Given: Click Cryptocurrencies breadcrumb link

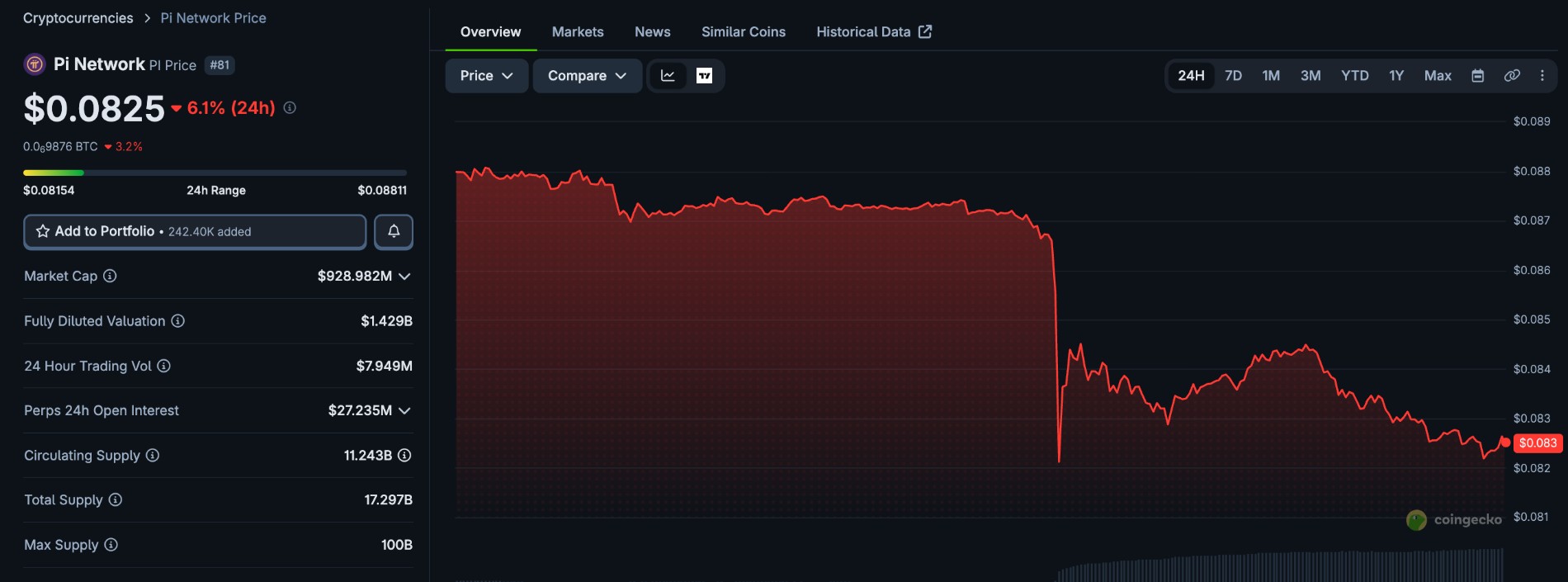Looking at the screenshot, I should pos(78,18).
